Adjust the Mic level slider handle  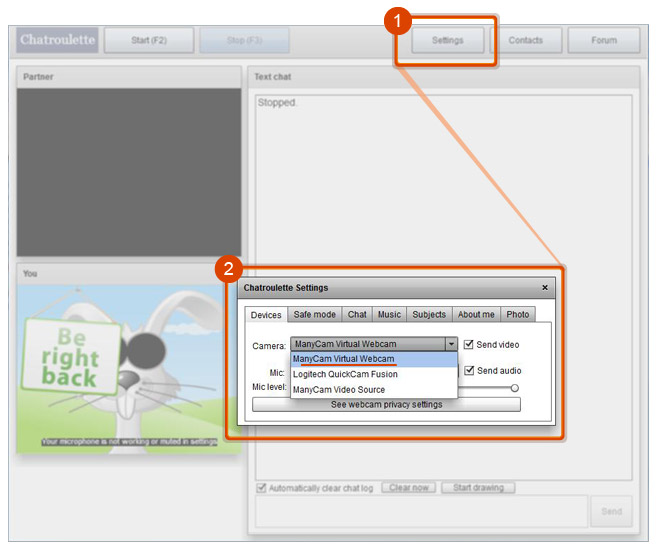514,388
